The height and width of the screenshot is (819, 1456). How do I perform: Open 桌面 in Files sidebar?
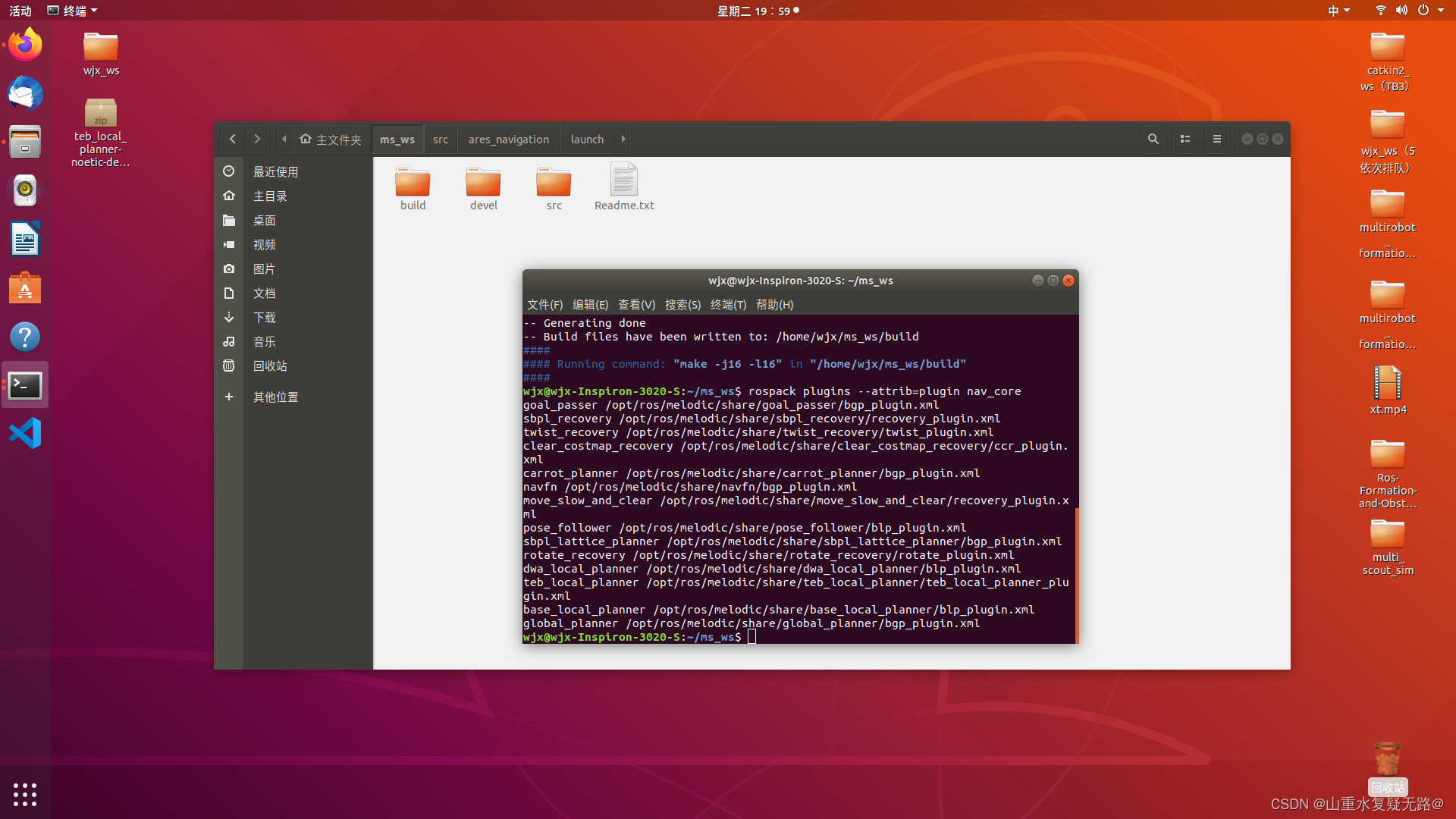pyautogui.click(x=294, y=220)
